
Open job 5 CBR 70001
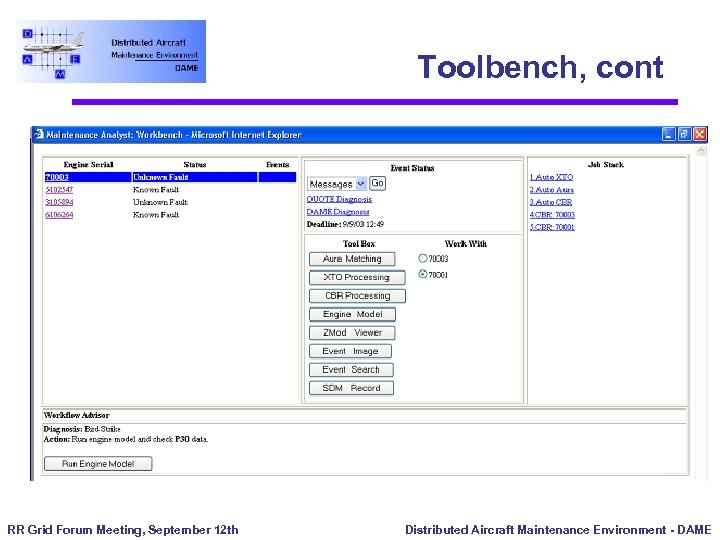click(552, 227)
